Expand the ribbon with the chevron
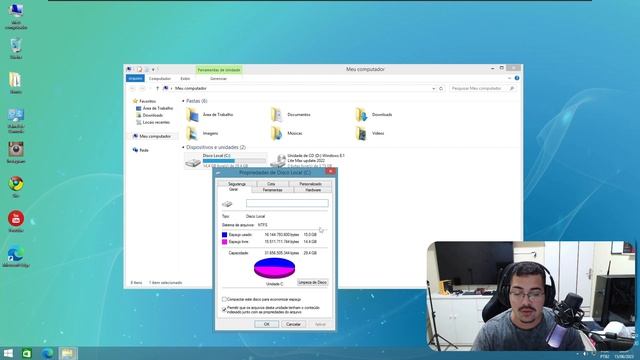This screenshot has width=640, height=360. [509, 78]
